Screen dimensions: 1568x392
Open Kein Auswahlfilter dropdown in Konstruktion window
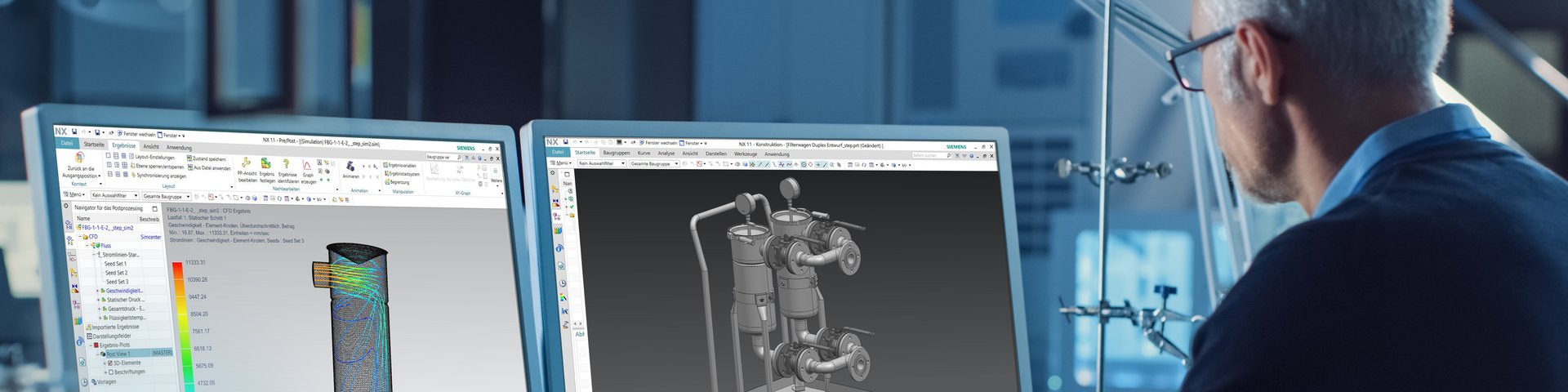602,163
